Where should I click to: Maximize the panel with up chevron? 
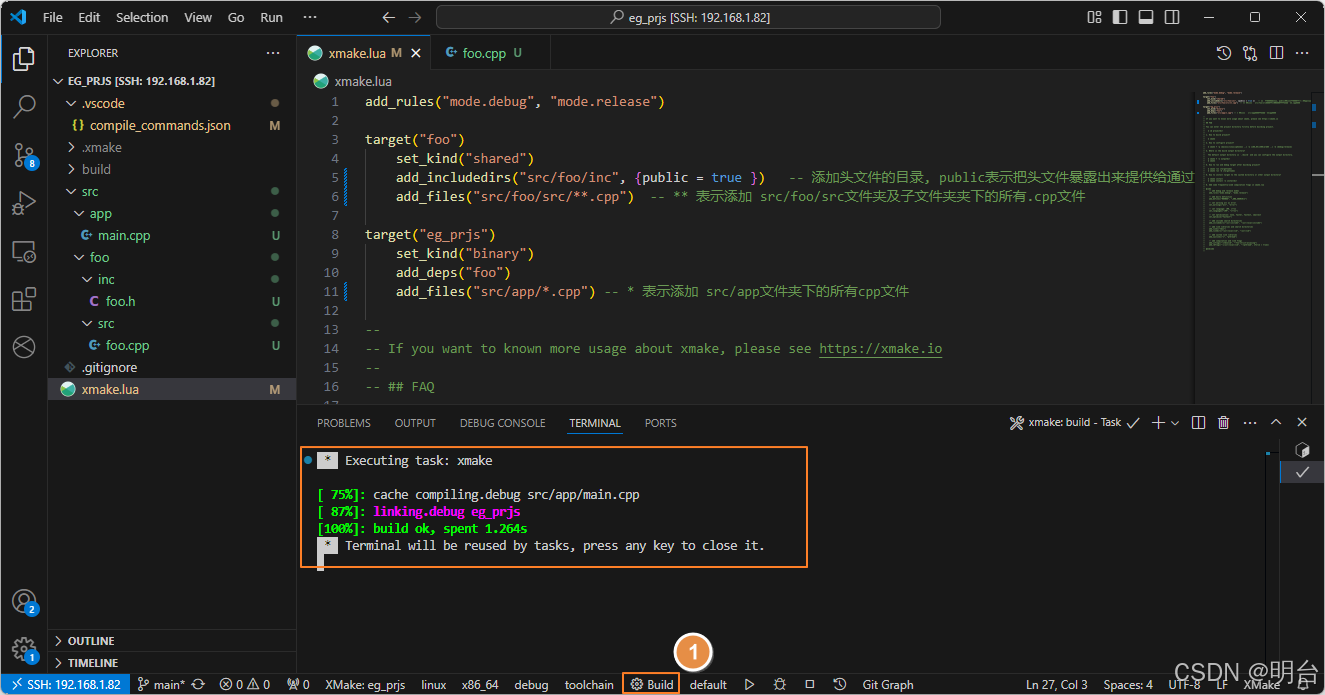coord(1277,423)
